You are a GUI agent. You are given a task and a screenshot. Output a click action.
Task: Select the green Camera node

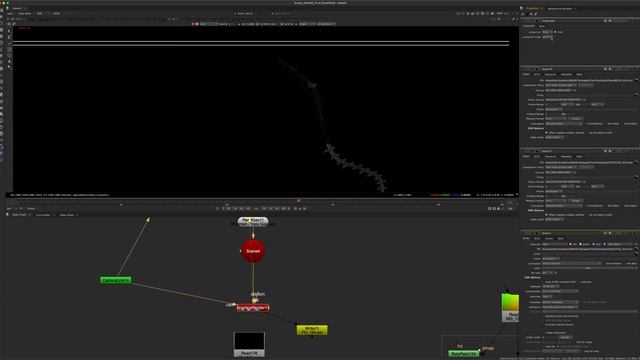(116, 280)
